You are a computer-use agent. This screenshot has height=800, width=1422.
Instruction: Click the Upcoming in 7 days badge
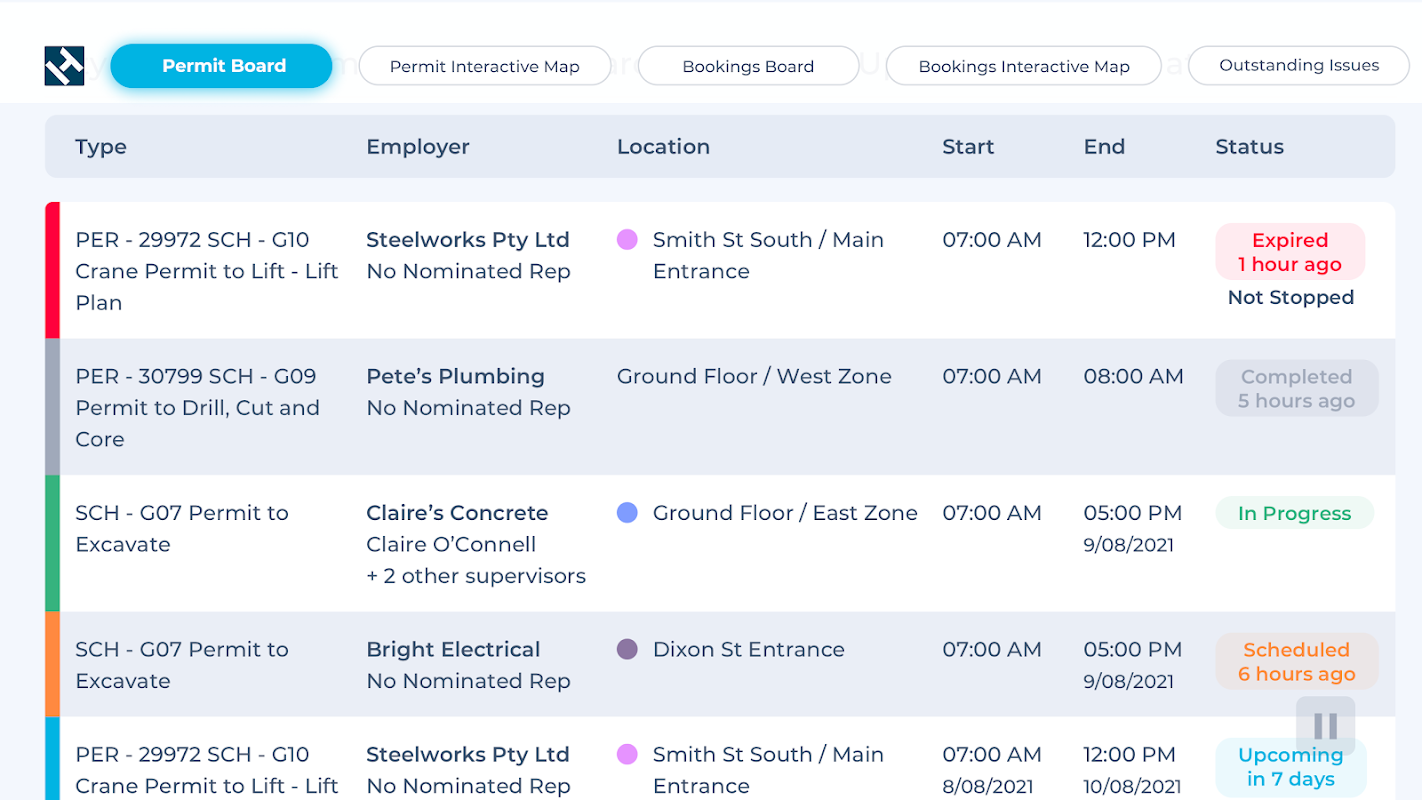[x=1290, y=767]
